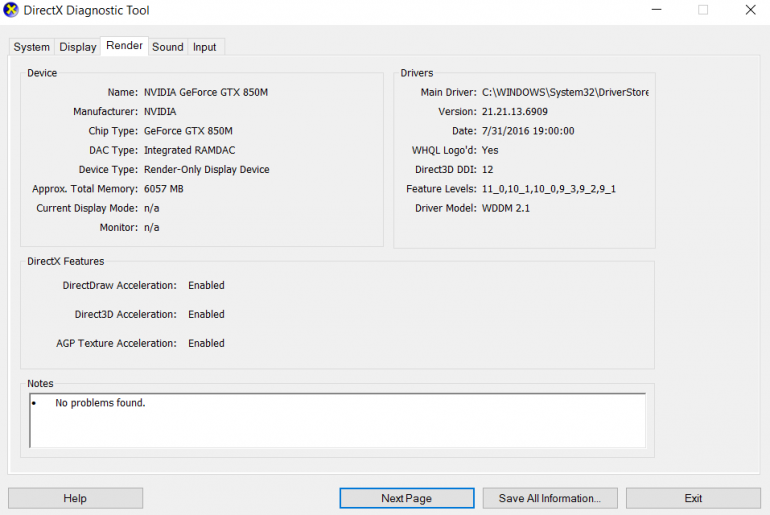Click the DirectX Features group heading

(66, 261)
